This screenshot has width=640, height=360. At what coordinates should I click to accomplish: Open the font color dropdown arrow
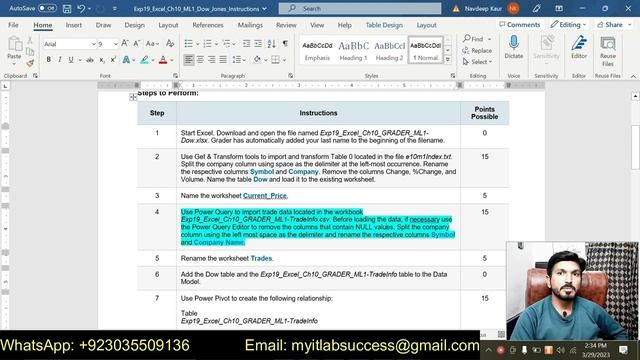(172, 60)
